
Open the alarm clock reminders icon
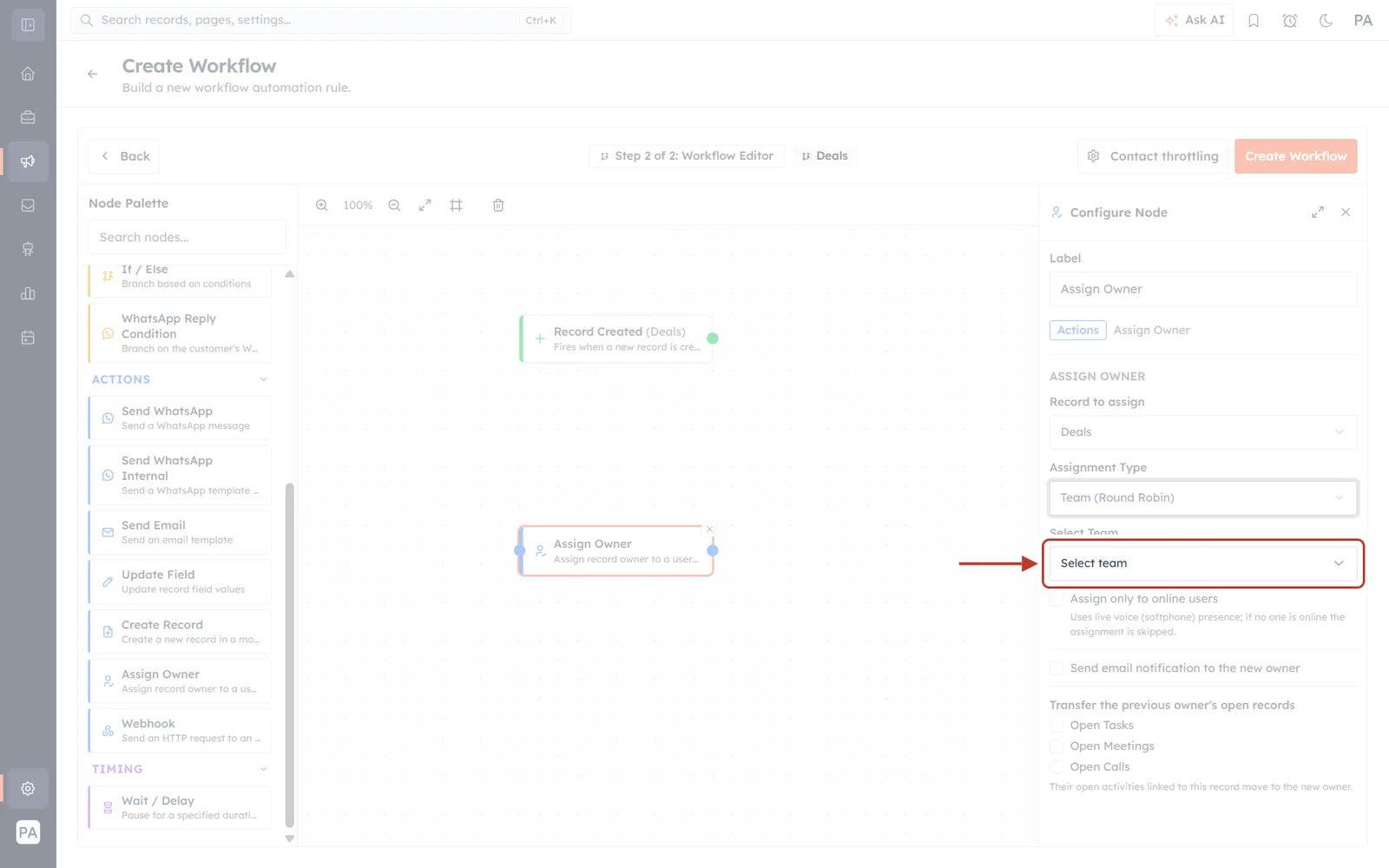click(x=1290, y=21)
